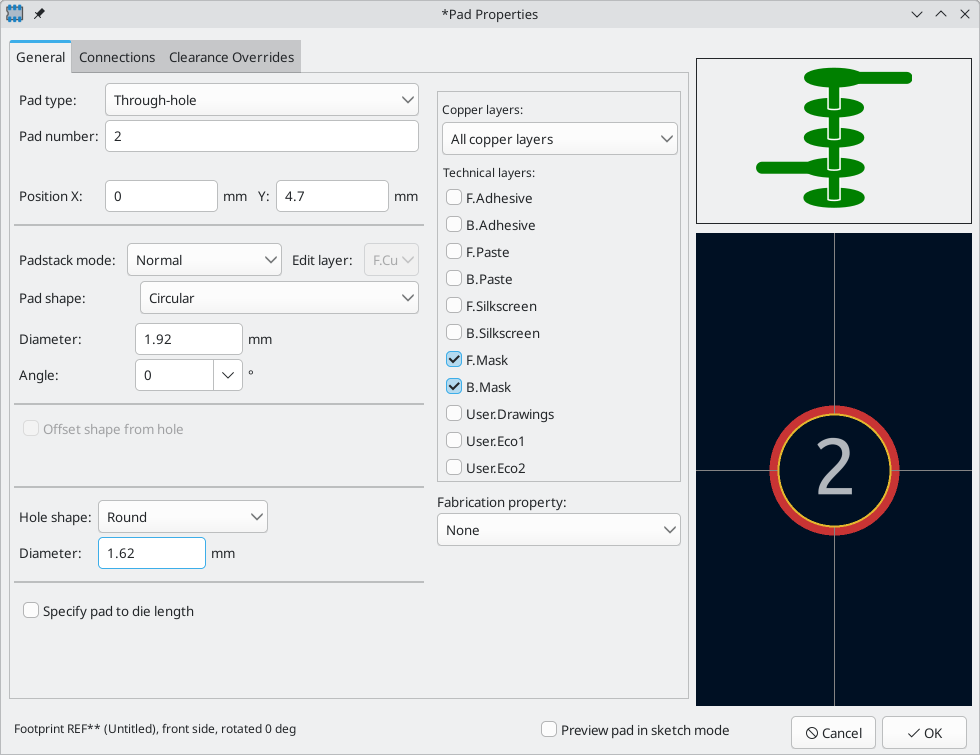Uncheck the F.Mask layer checkbox
The height and width of the screenshot is (755, 980).
click(x=454, y=360)
